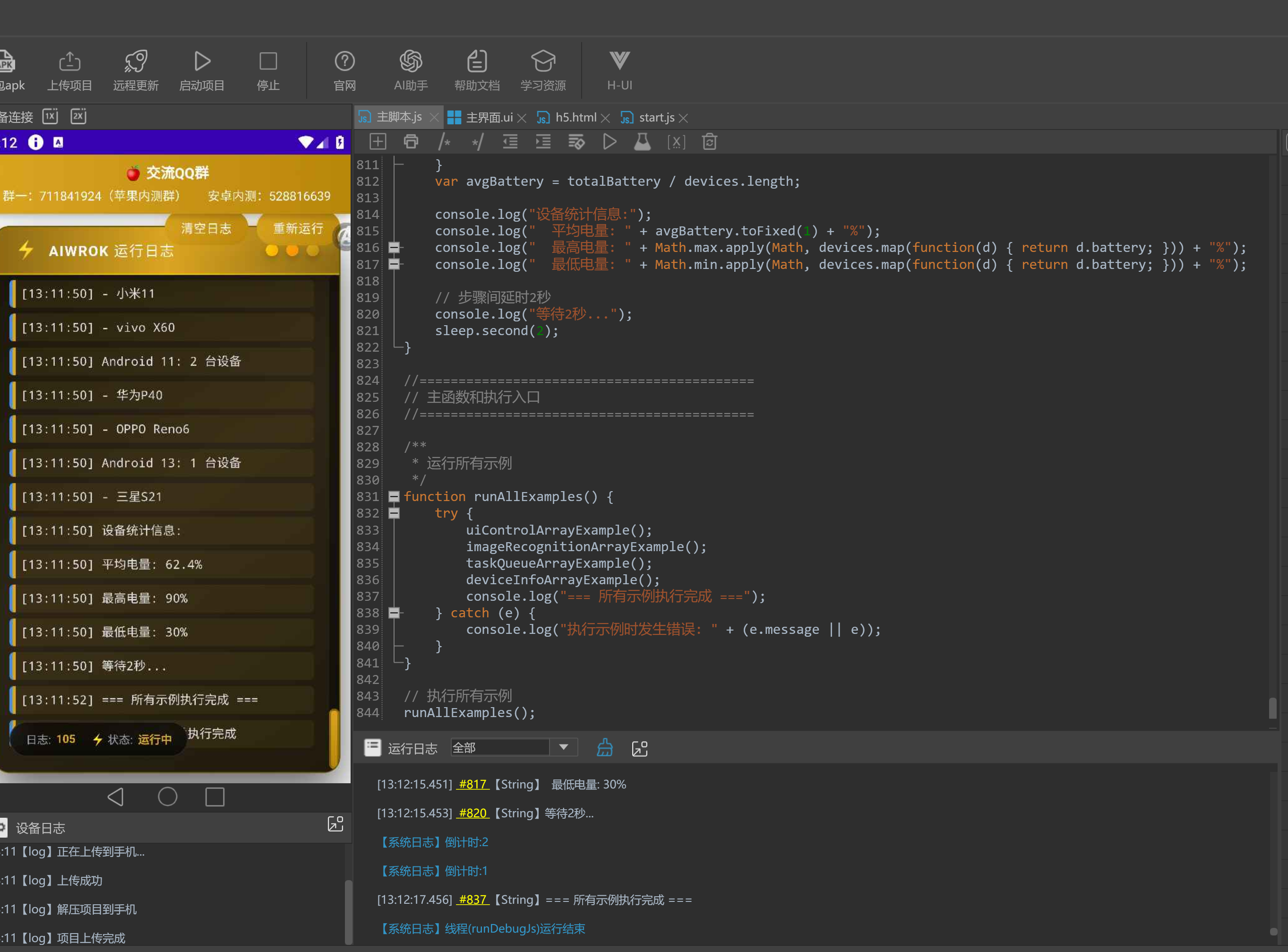Click the comment /* icon
Viewport: 1288px width, 952px height.
444,142
